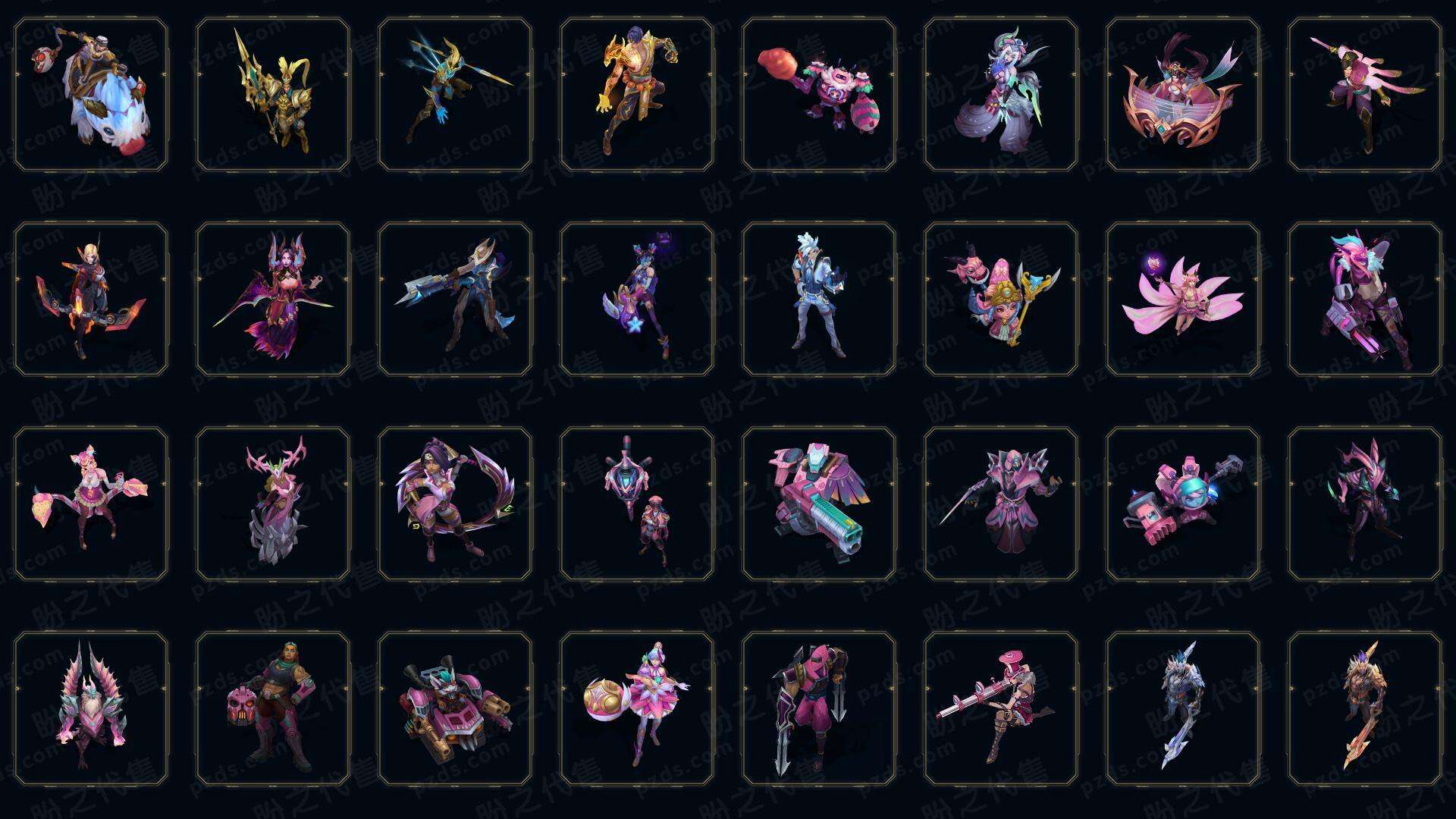Screen dimensions: 1456x819
Task: Select the pink ninja with dual blades
Action: tap(819, 708)
